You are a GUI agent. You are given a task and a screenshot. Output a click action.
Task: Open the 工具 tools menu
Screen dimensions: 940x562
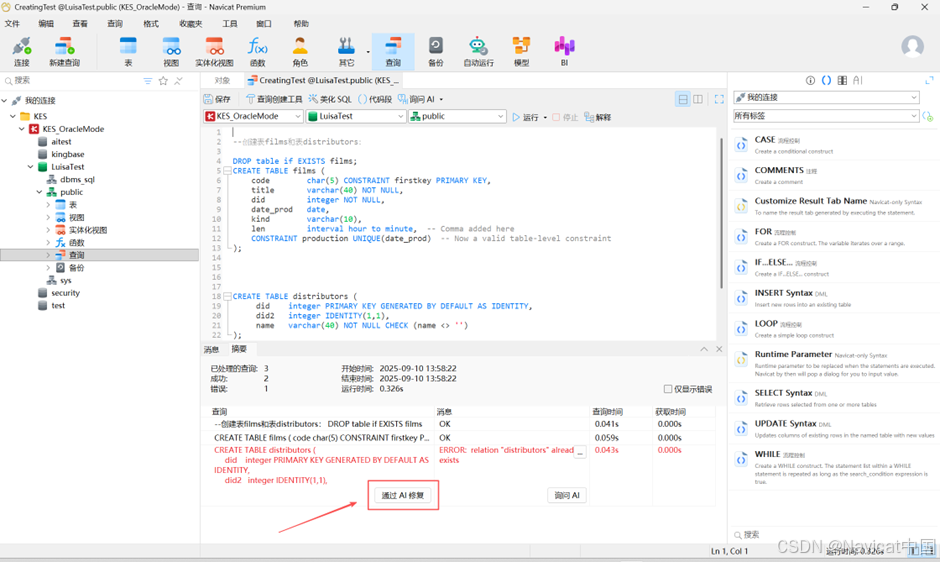230,24
